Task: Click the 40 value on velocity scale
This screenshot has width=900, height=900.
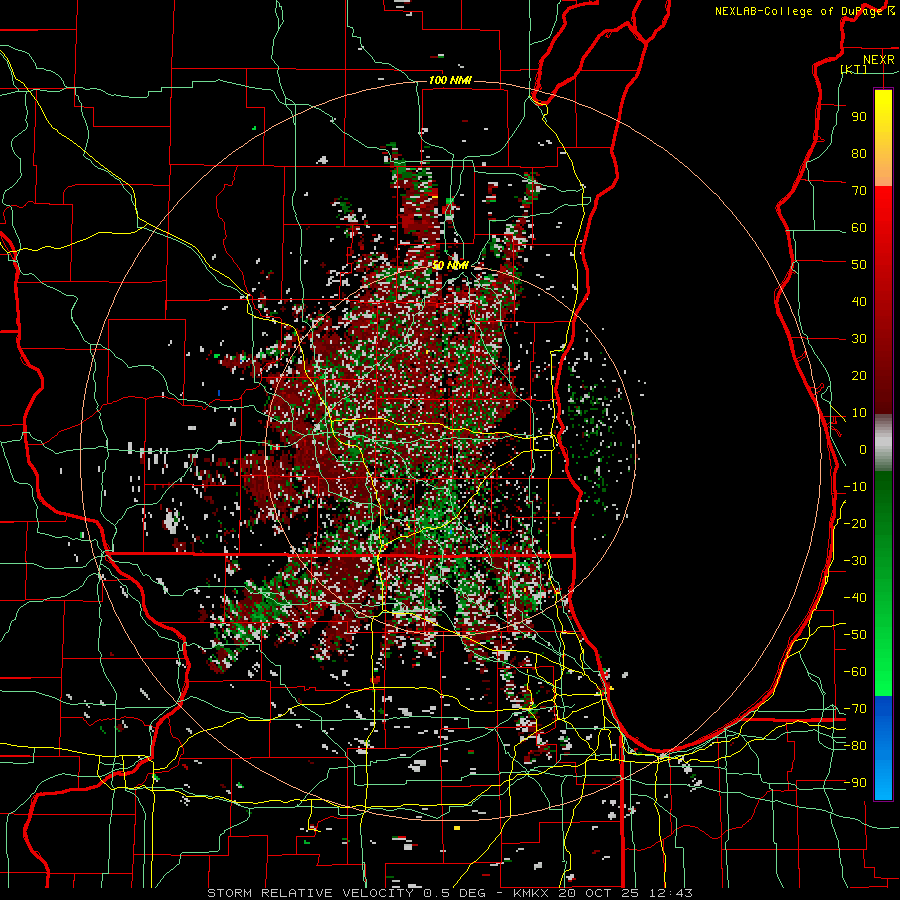Action: pos(859,302)
